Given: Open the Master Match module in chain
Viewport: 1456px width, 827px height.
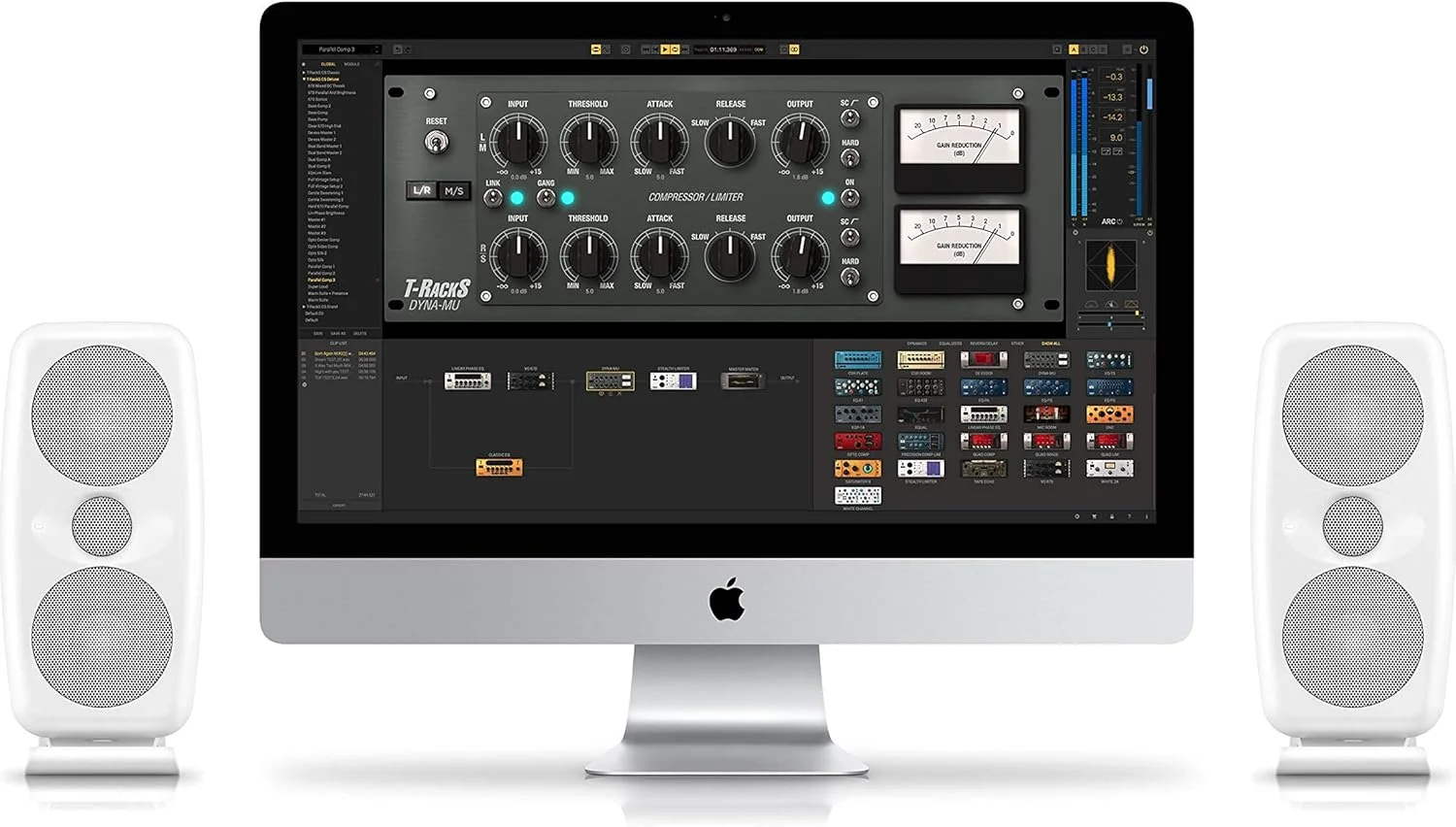Looking at the screenshot, I should click(x=743, y=381).
